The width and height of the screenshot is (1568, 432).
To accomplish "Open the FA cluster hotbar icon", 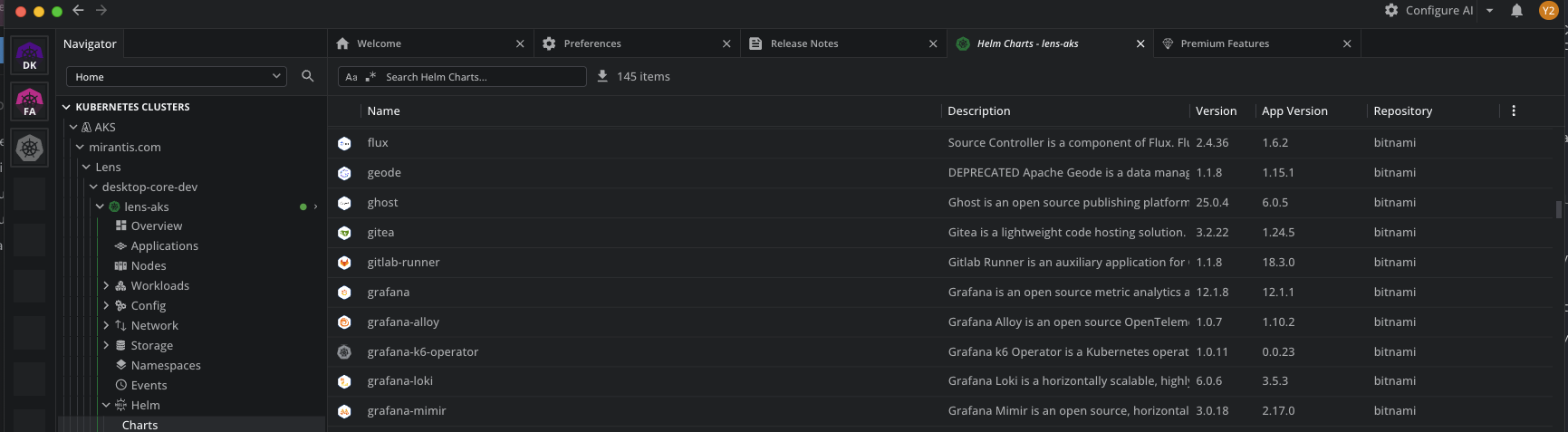I will (29, 101).
